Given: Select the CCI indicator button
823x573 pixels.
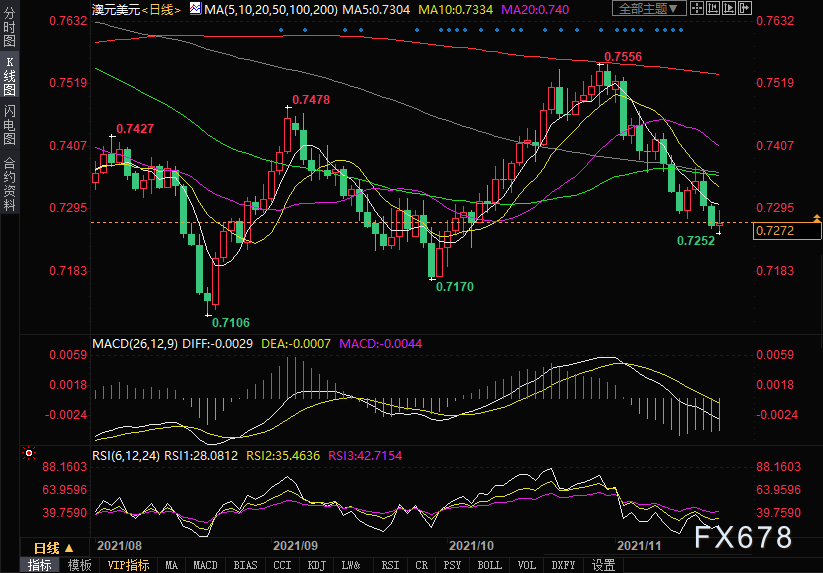Looking at the screenshot, I should pos(282,565).
